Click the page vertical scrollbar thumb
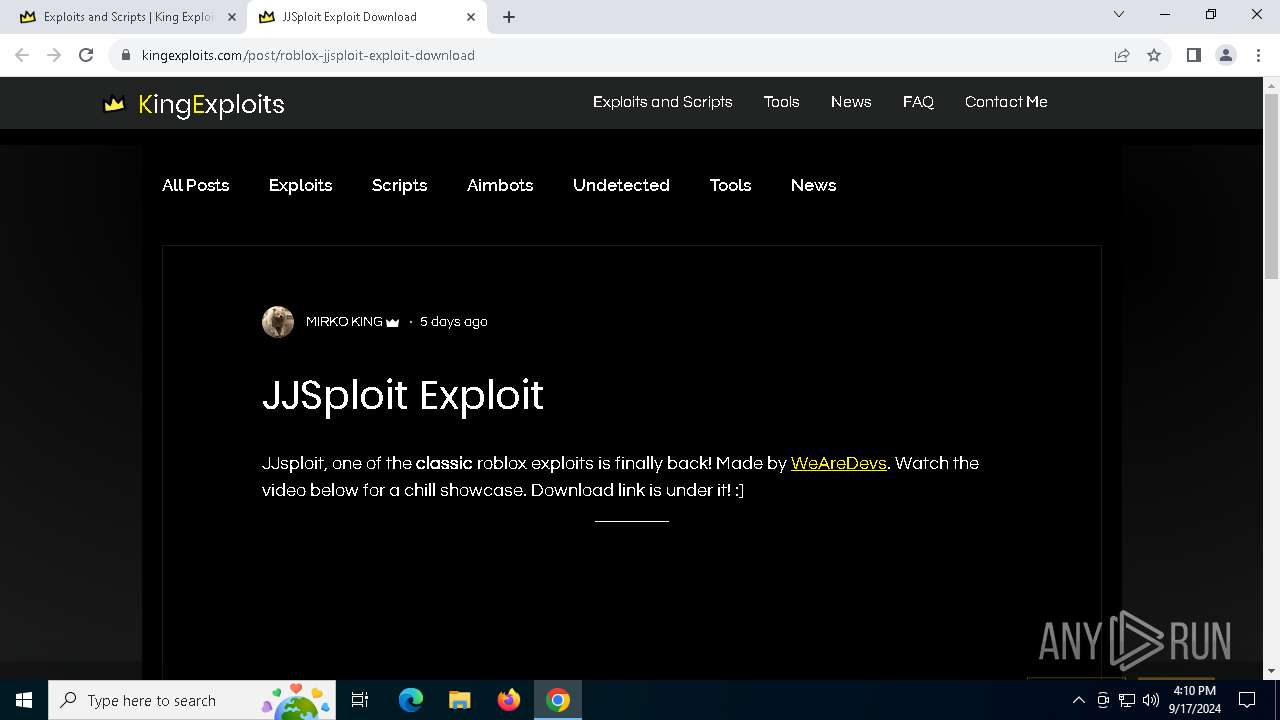Viewport: 1280px width, 720px height. pos(1271,187)
